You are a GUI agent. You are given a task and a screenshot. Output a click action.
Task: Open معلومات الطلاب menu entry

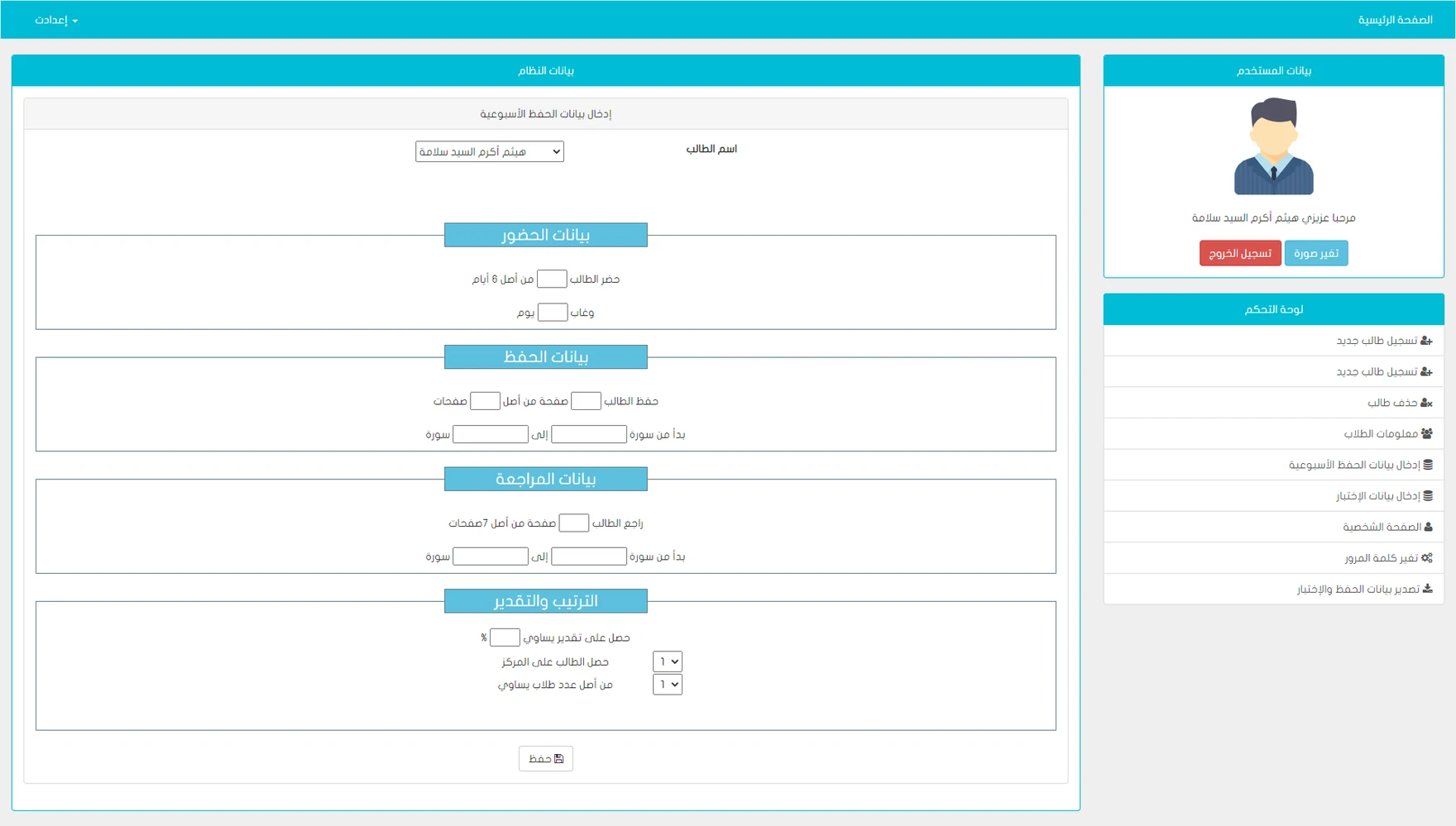coord(1274,433)
